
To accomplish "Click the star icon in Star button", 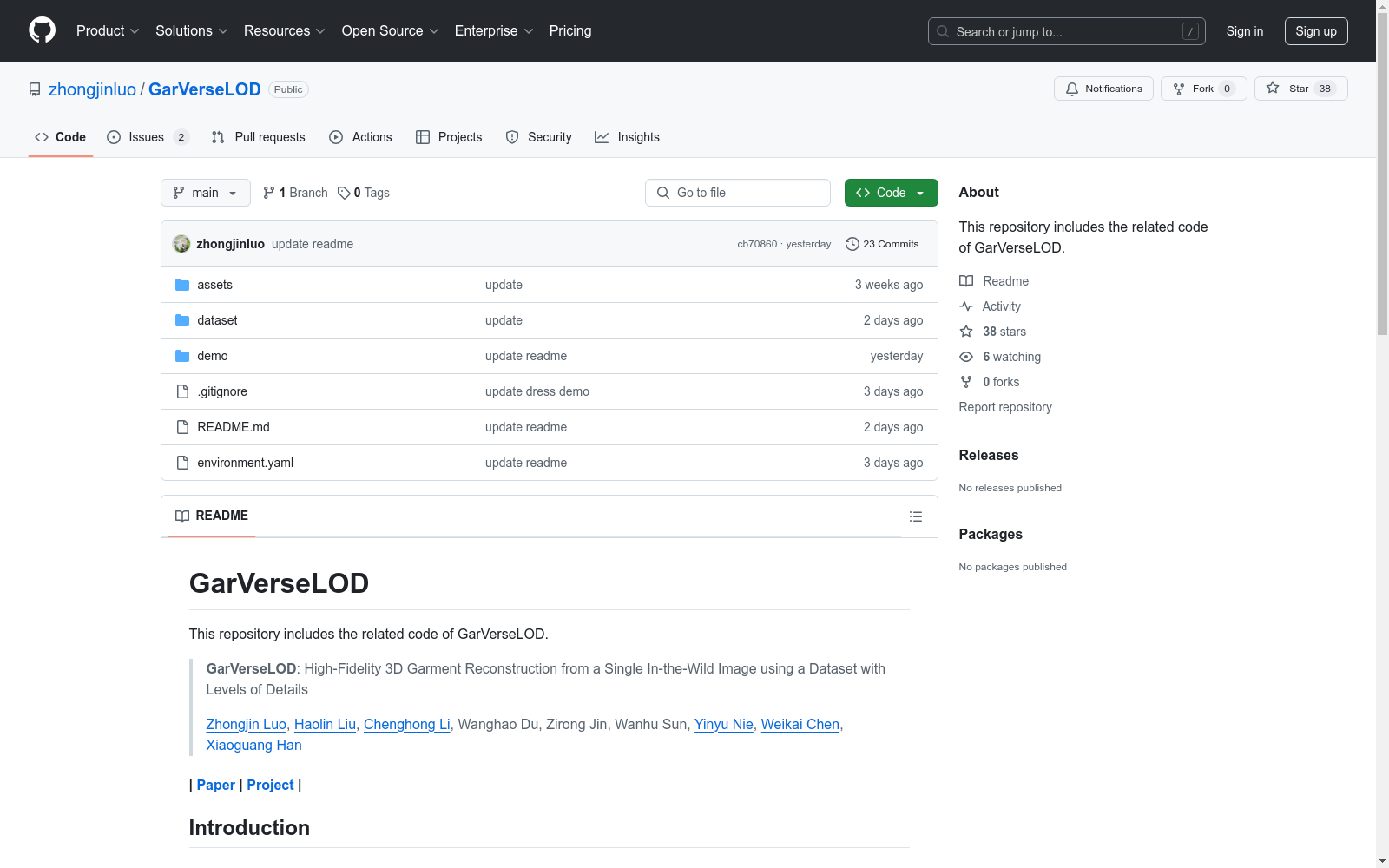I will click(1273, 88).
